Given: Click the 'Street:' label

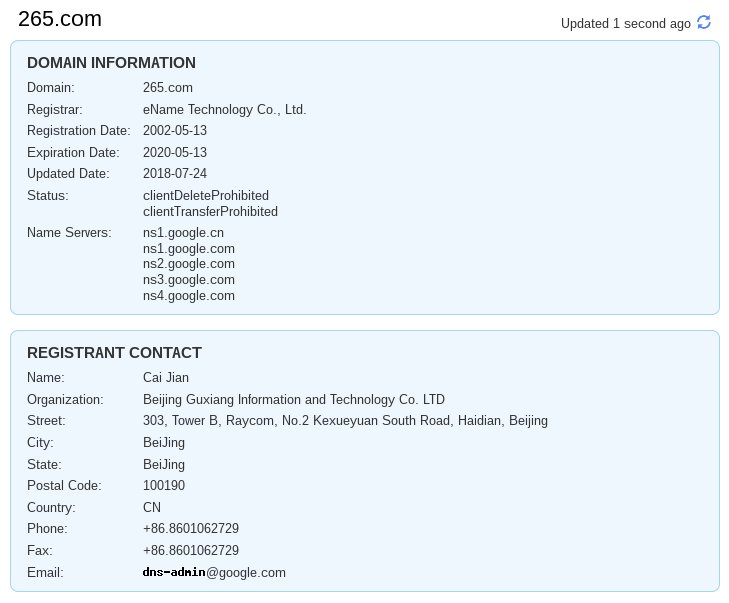Looking at the screenshot, I should coord(46,420).
